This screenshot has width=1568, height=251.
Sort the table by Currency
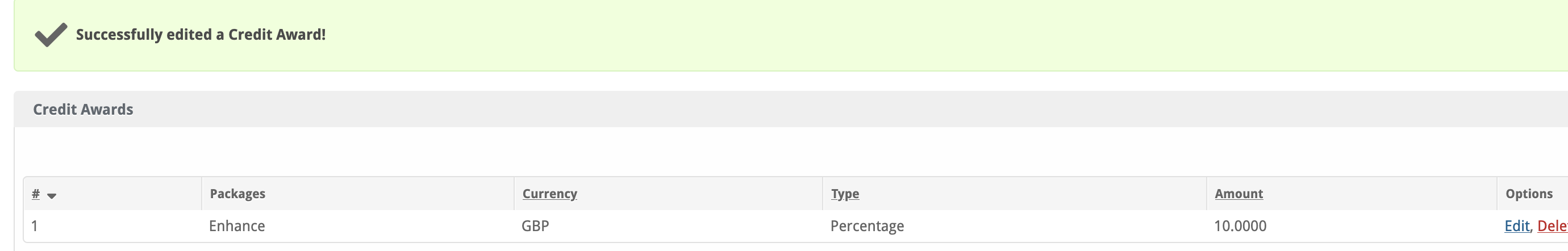549,194
